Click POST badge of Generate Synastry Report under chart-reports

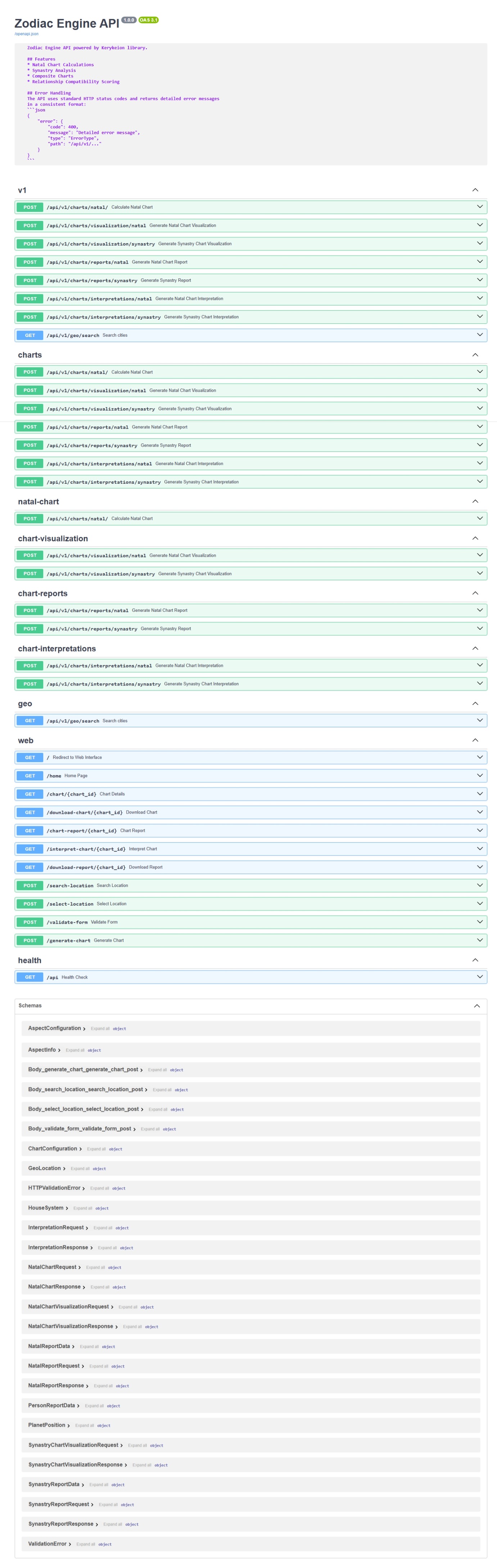[x=30, y=629]
